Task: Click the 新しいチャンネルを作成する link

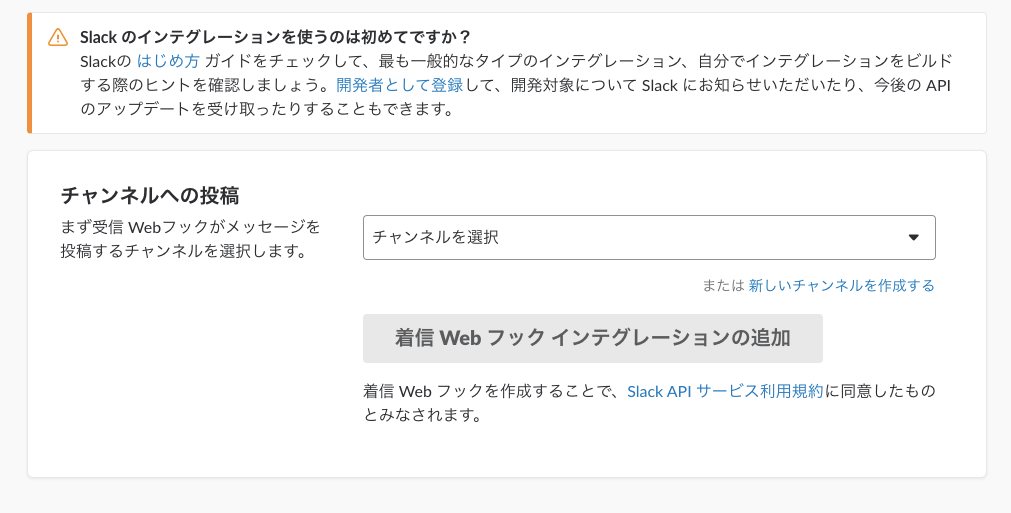Action: [841, 285]
